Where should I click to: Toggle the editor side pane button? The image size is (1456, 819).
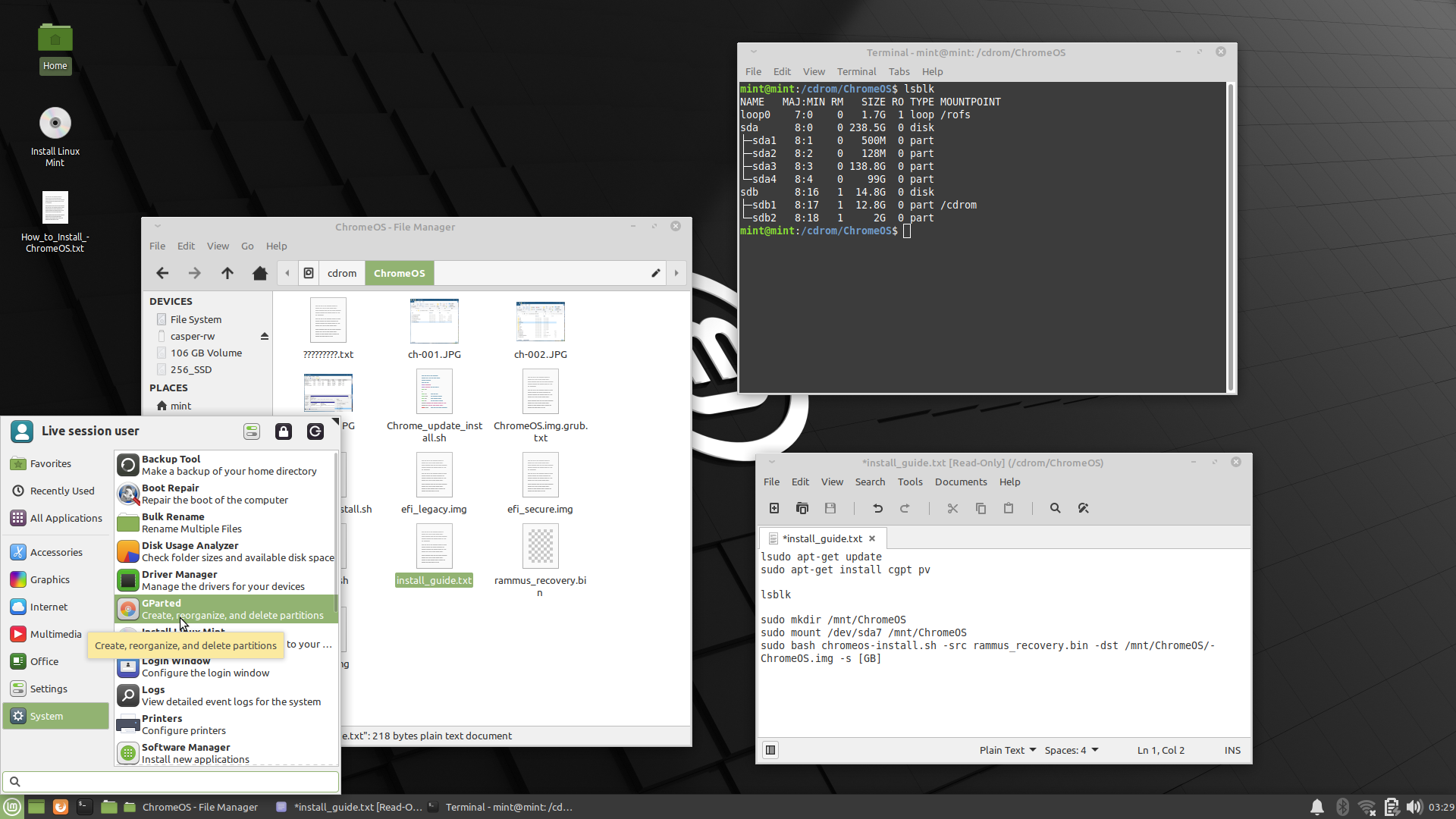(770, 750)
